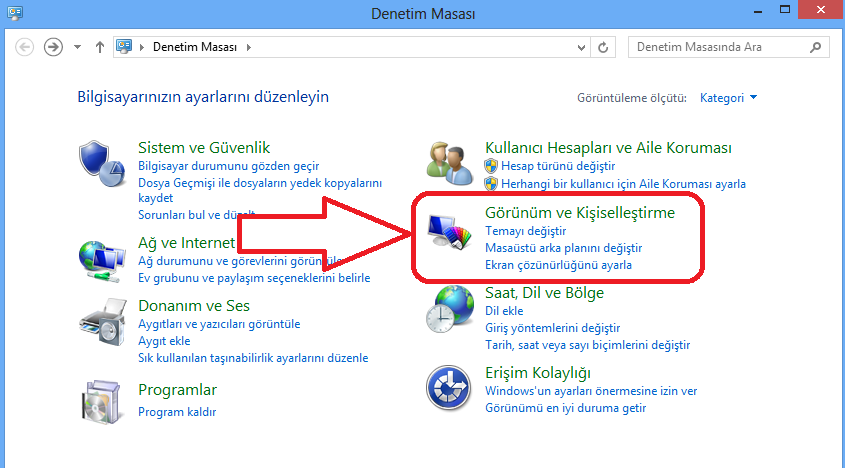Open the Sistem ve Güvenlik category
845x468 pixels.
click(204, 147)
